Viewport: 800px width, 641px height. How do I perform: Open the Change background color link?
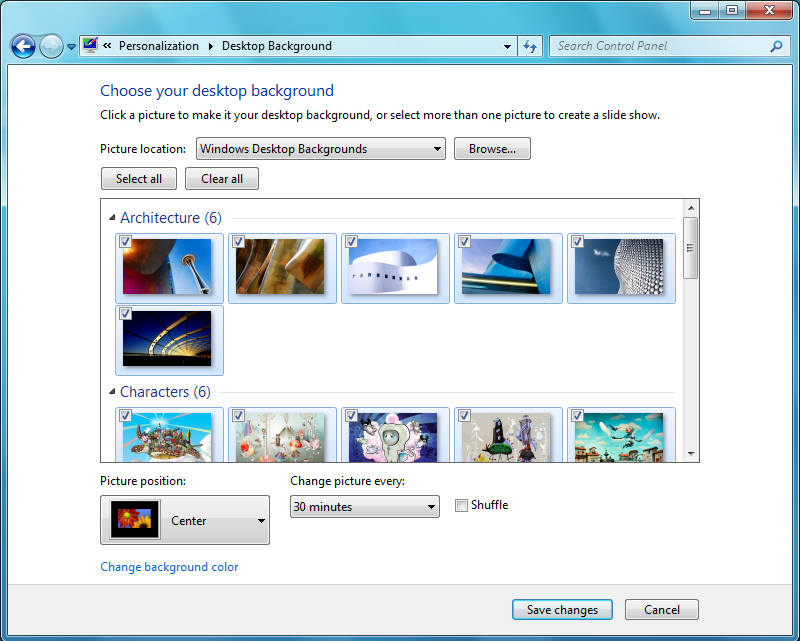click(169, 567)
